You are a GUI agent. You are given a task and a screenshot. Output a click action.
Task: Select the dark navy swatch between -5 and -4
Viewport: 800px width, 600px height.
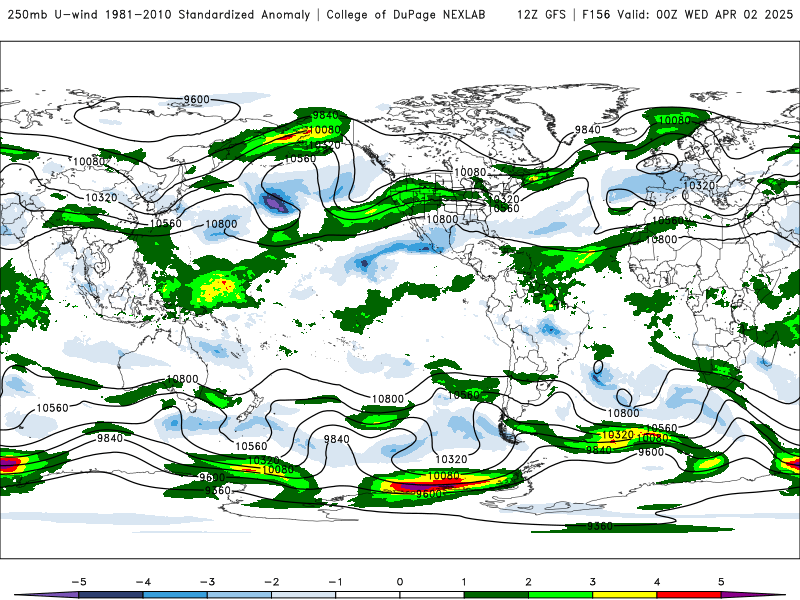pos(111,595)
